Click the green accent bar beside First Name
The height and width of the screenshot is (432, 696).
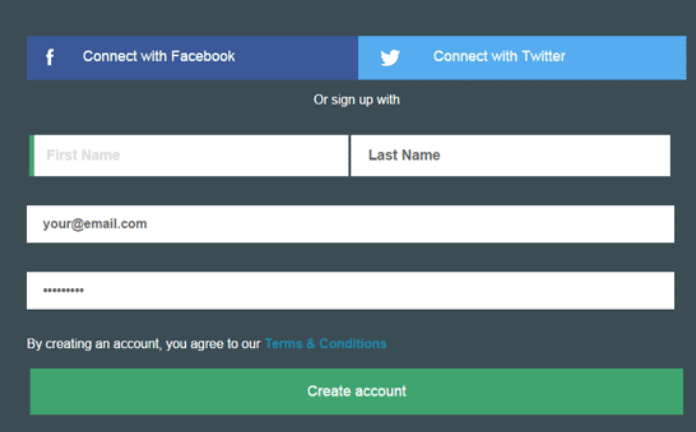point(32,155)
